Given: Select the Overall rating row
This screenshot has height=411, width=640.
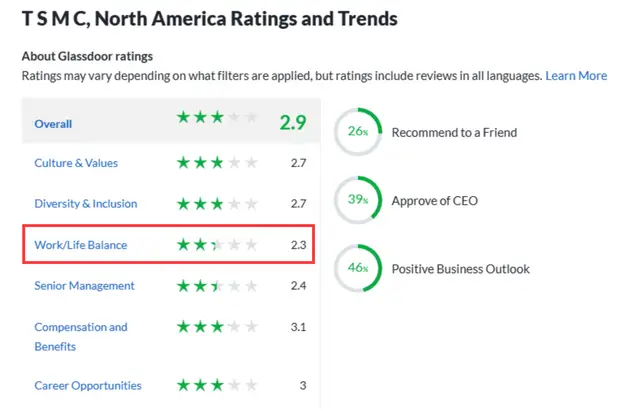Looking at the screenshot, I should (54, 124).
